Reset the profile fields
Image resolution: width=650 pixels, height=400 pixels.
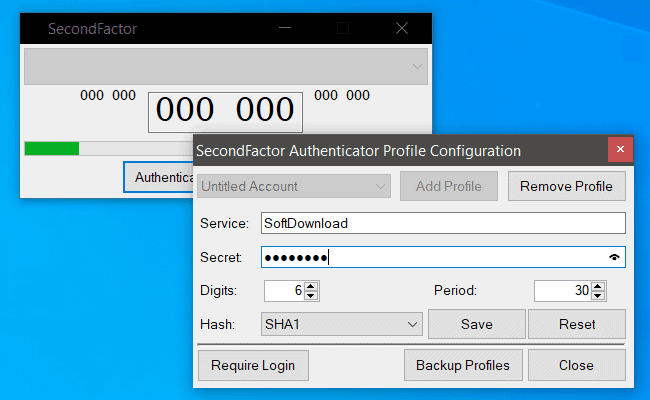tap(577, 324)
